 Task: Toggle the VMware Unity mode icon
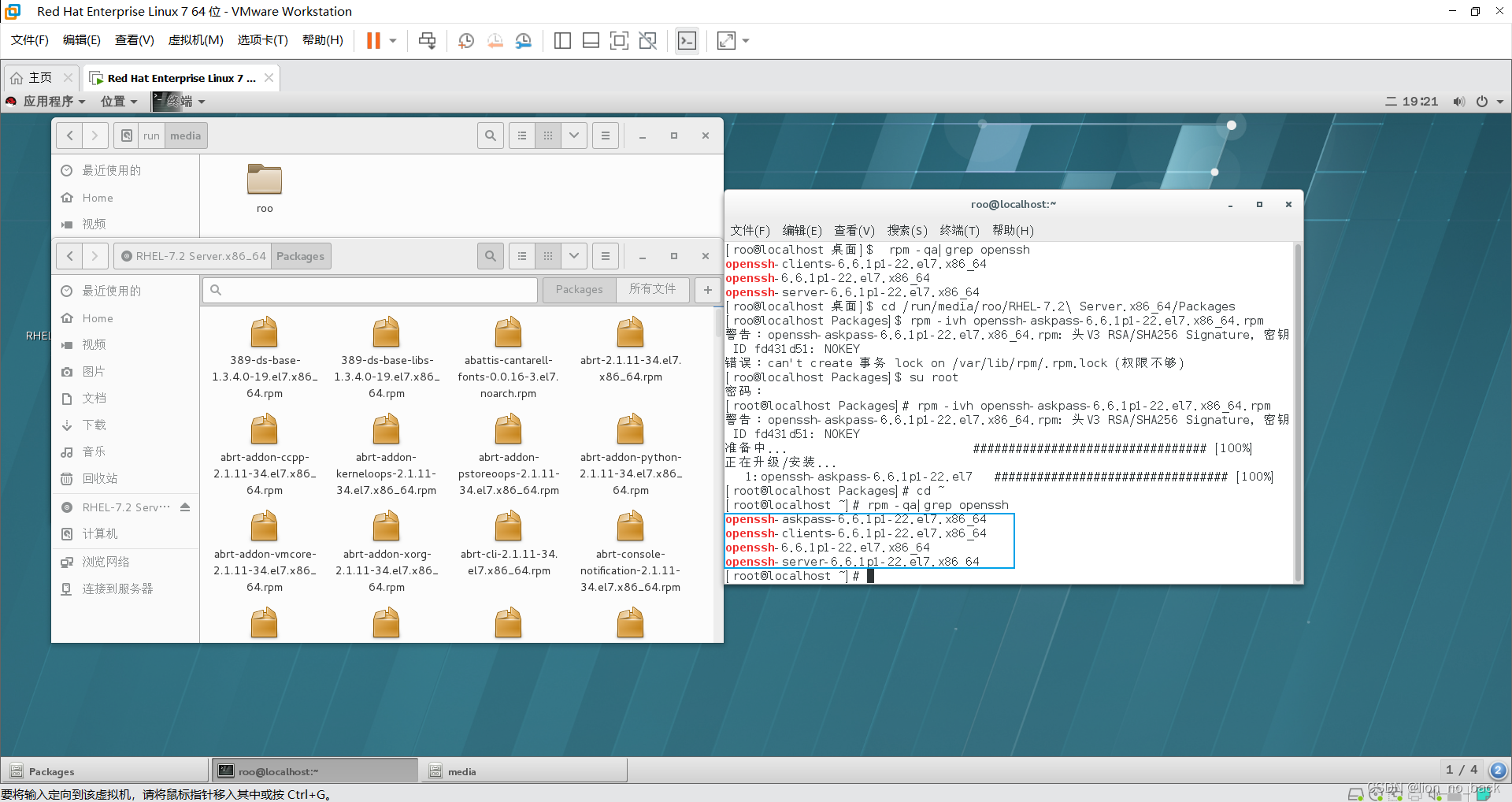tap(648, 40)
